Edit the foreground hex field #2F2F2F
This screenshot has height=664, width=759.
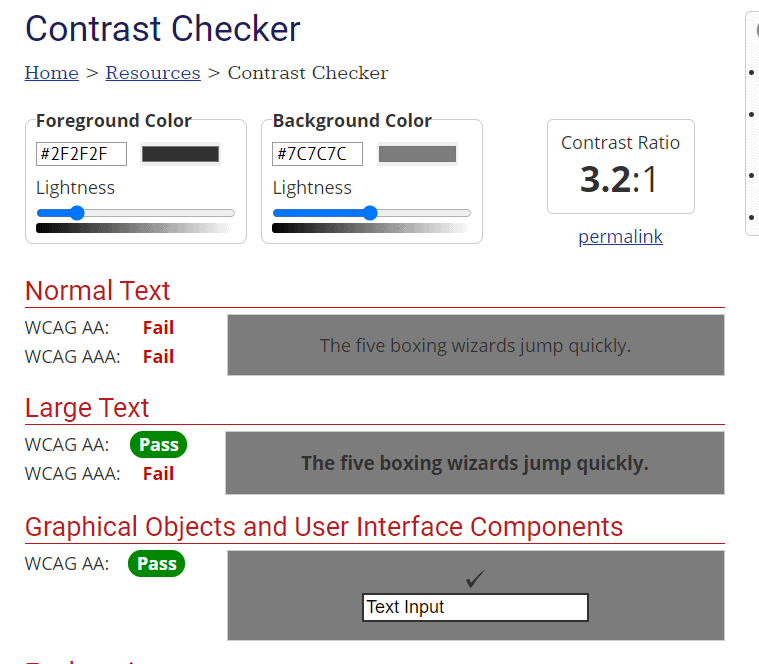pos(81,154)
